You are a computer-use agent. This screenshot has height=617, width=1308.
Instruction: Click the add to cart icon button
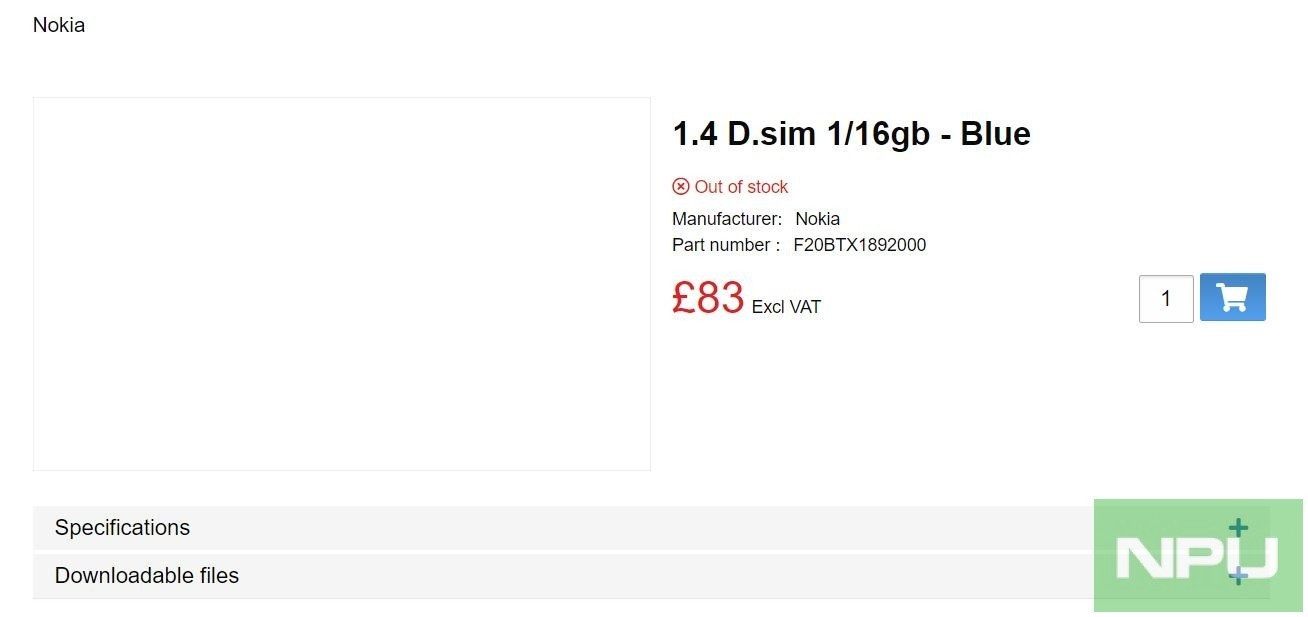[1232, 297]
